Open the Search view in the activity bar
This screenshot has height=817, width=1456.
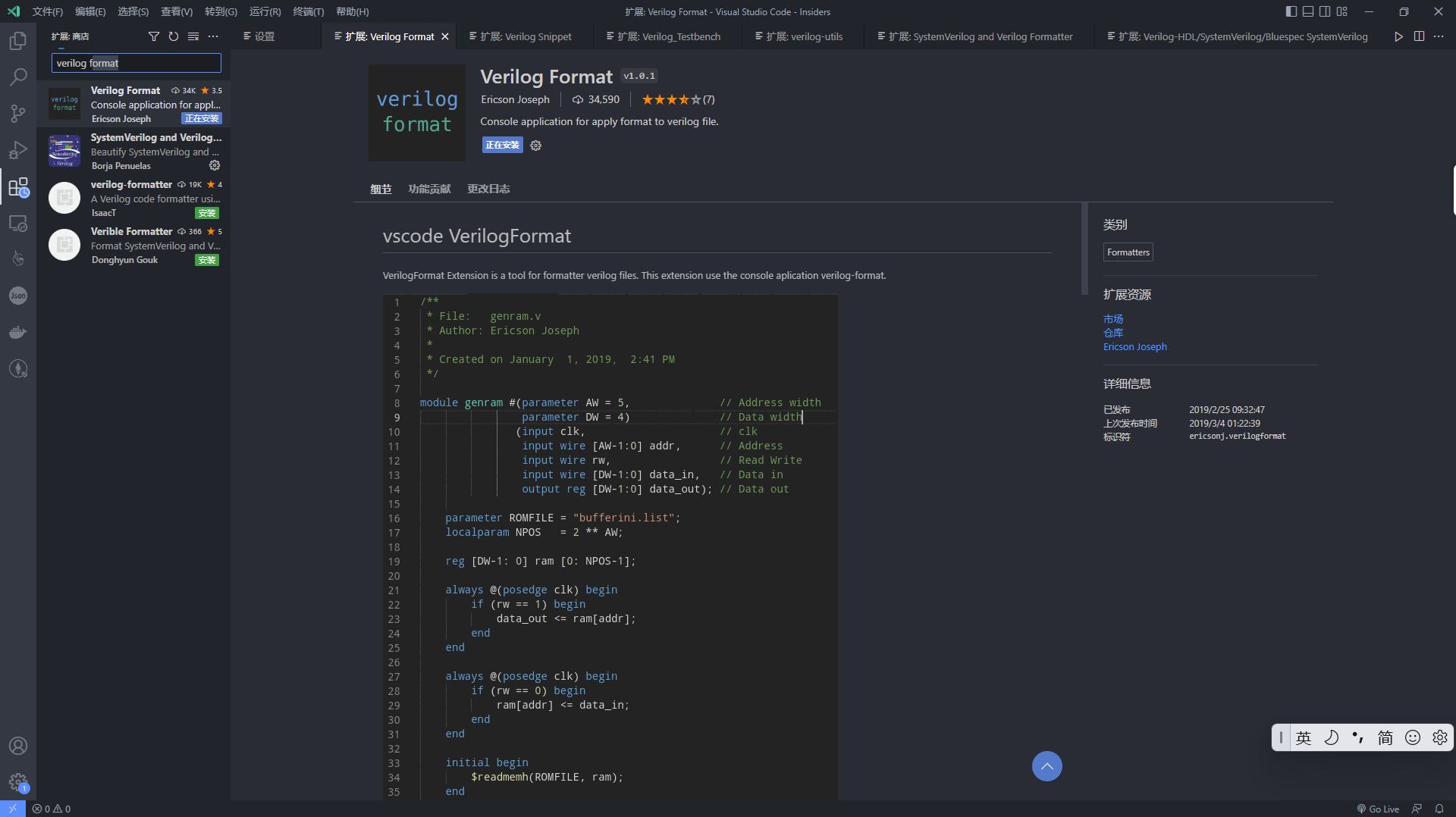coord(18,77)
